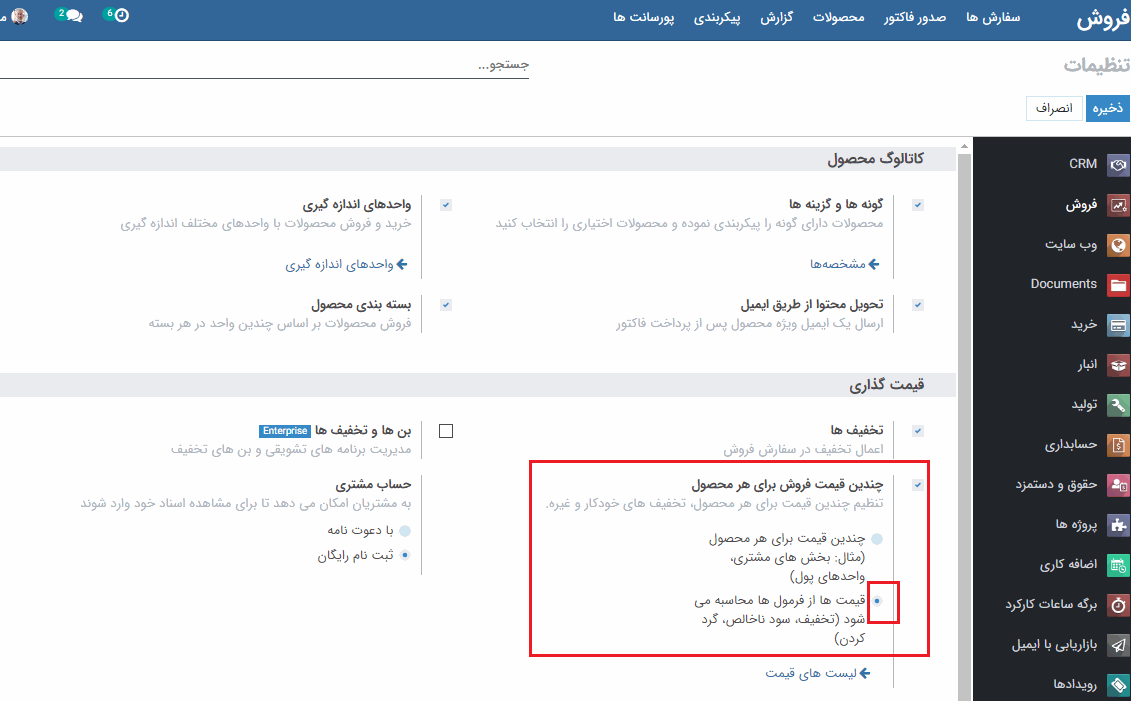This screenshot has width=1131, height=701.
Task: Open the مشخصه‌ها attributes link
Action: 837,265
